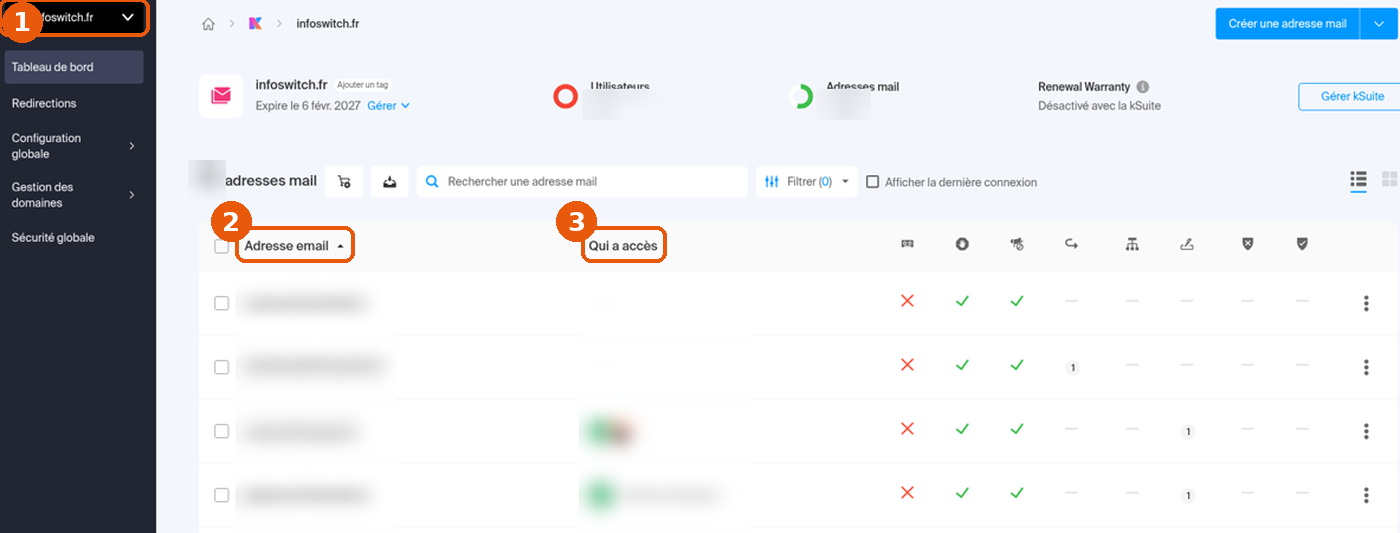Click the shield with X column icon
1400x533 pixels.
[1247, 244]
